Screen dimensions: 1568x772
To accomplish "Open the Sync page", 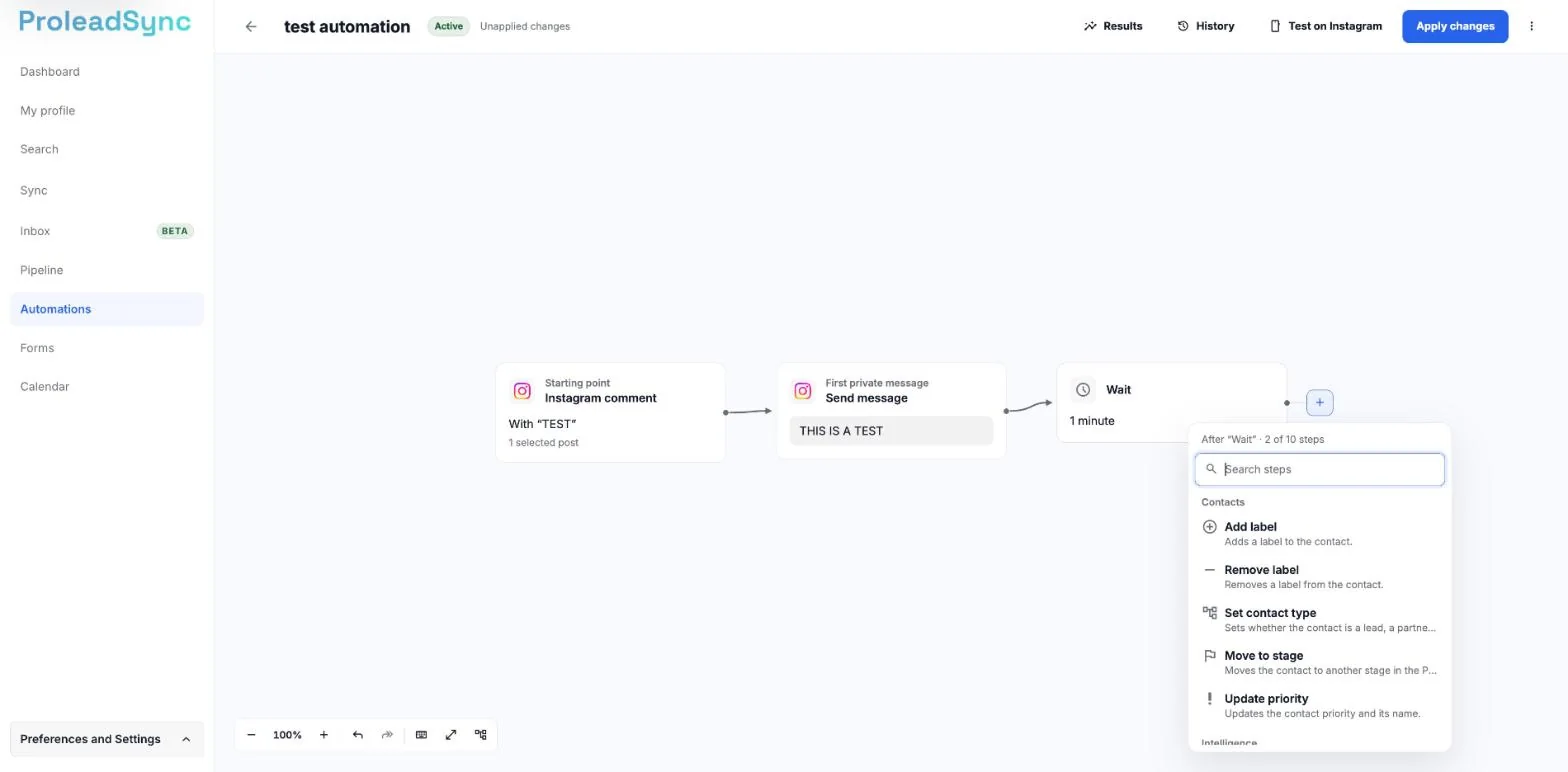I will (x=33, y=190).
